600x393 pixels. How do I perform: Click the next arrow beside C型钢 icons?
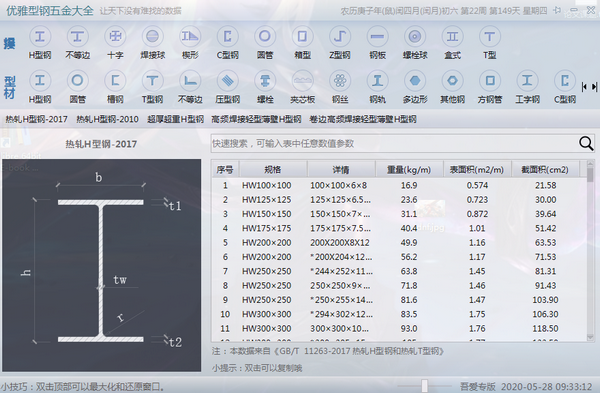[594, 87]
